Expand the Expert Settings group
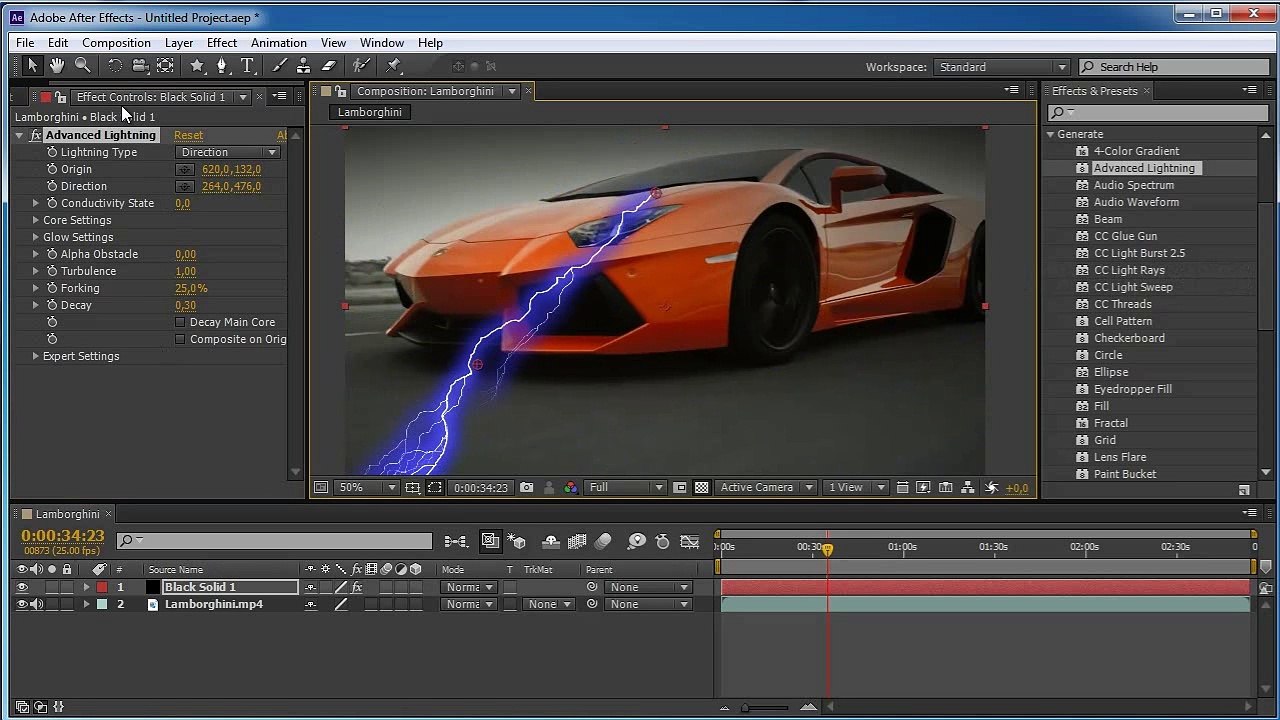 [36, 357]
